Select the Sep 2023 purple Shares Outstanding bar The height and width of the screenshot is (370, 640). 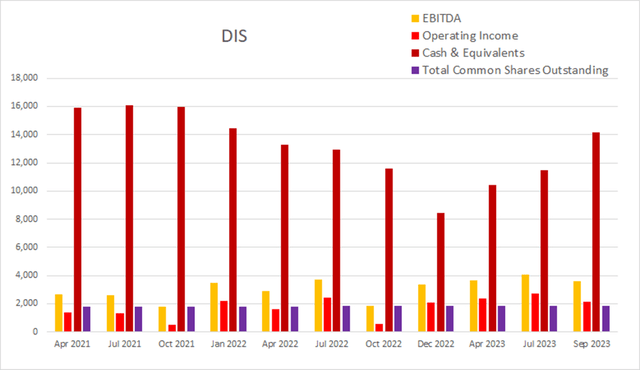coord(606,319)
